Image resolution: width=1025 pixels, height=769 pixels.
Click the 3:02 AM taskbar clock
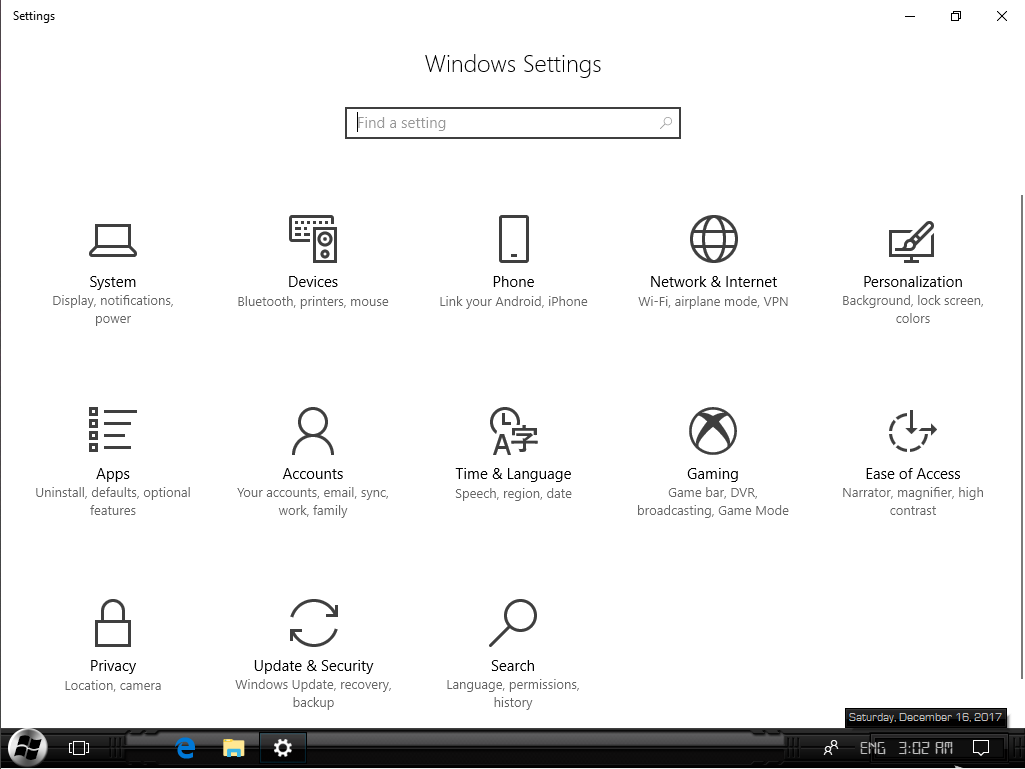(x=926, y=747)
